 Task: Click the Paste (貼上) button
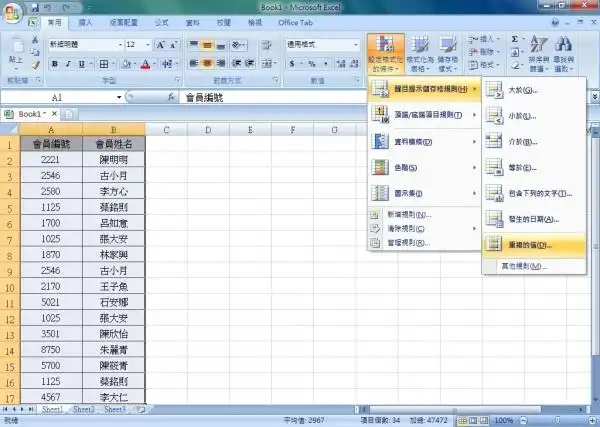[x=16, y=52]
